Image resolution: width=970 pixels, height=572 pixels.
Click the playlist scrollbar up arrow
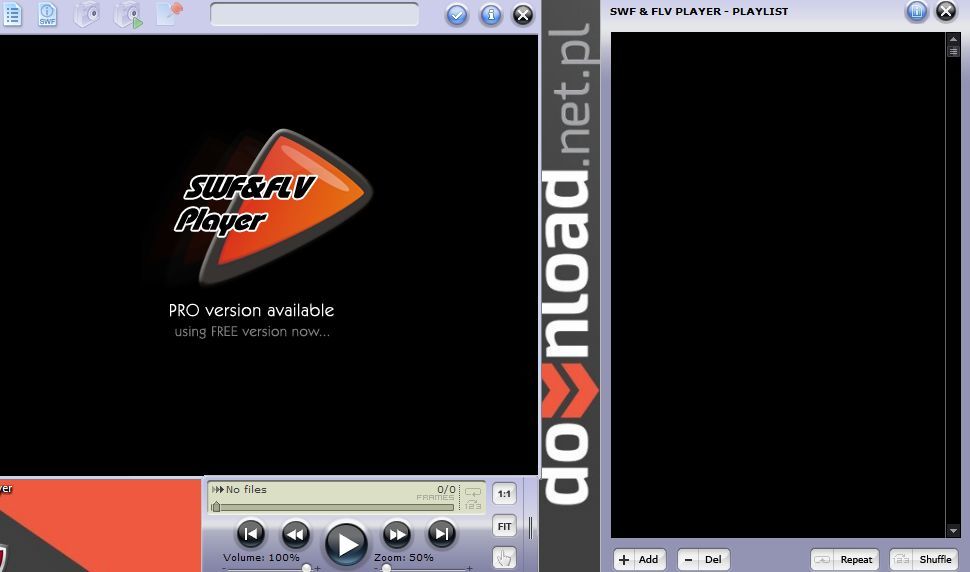pos(953,39)
